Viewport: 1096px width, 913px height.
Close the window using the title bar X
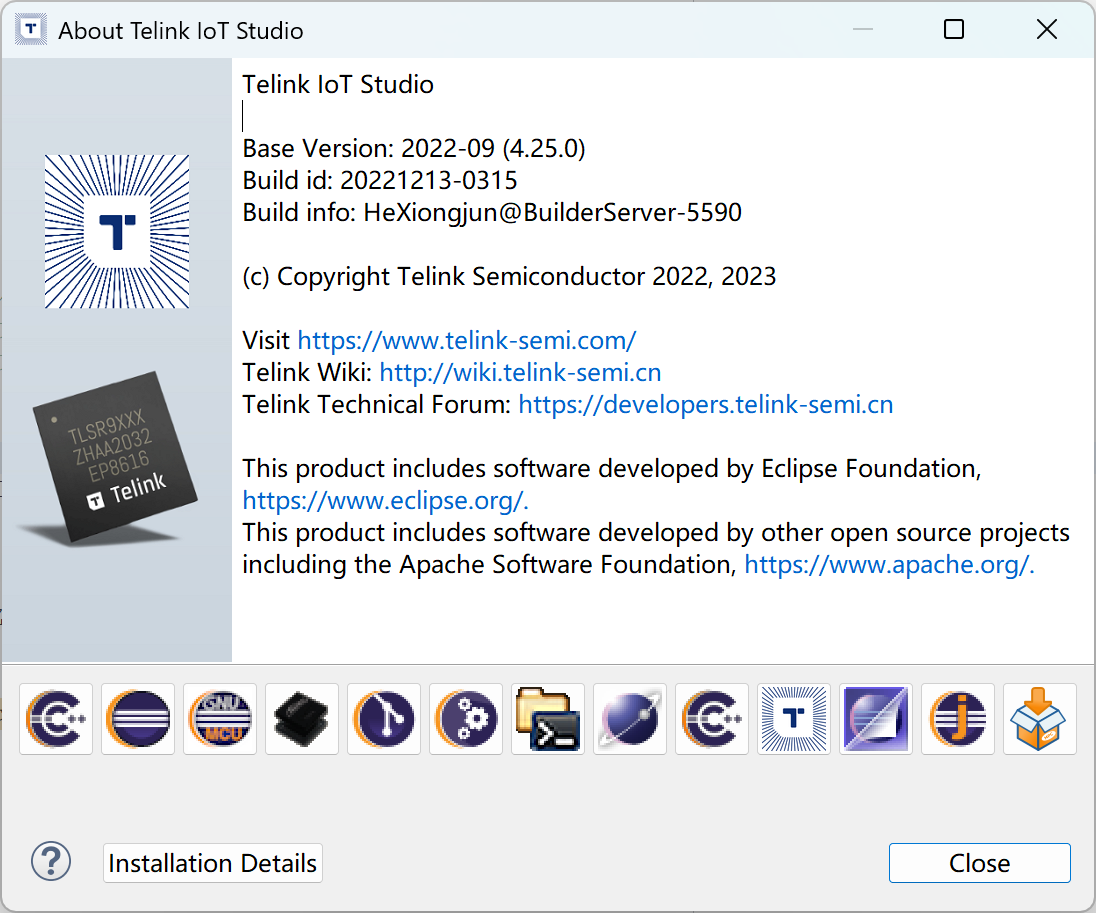point(1046,29)
